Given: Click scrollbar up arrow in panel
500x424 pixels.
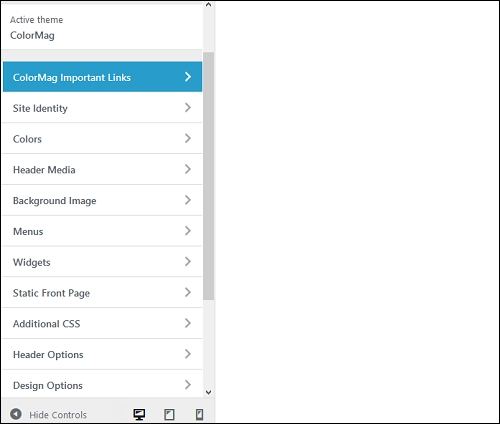Looking at the screenshot, I should [208, 5].
